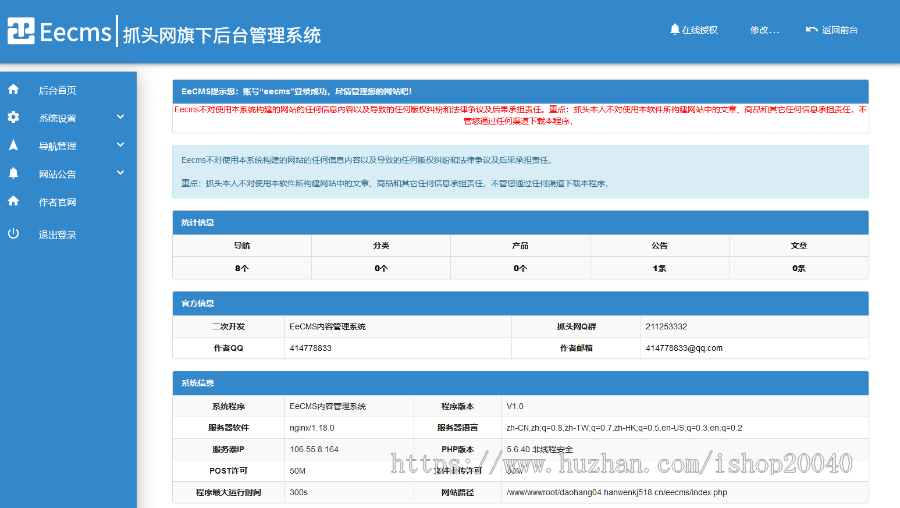The width and height of the screenshot is (900, 508).
Task: Click the 官方信息 panel header
Action: point(520,303)
